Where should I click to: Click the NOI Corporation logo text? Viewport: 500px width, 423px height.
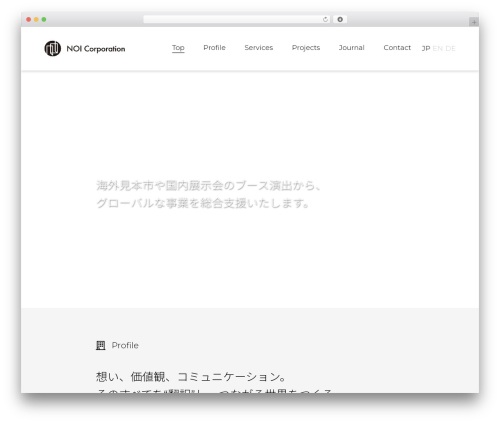[x=96, y=49]
